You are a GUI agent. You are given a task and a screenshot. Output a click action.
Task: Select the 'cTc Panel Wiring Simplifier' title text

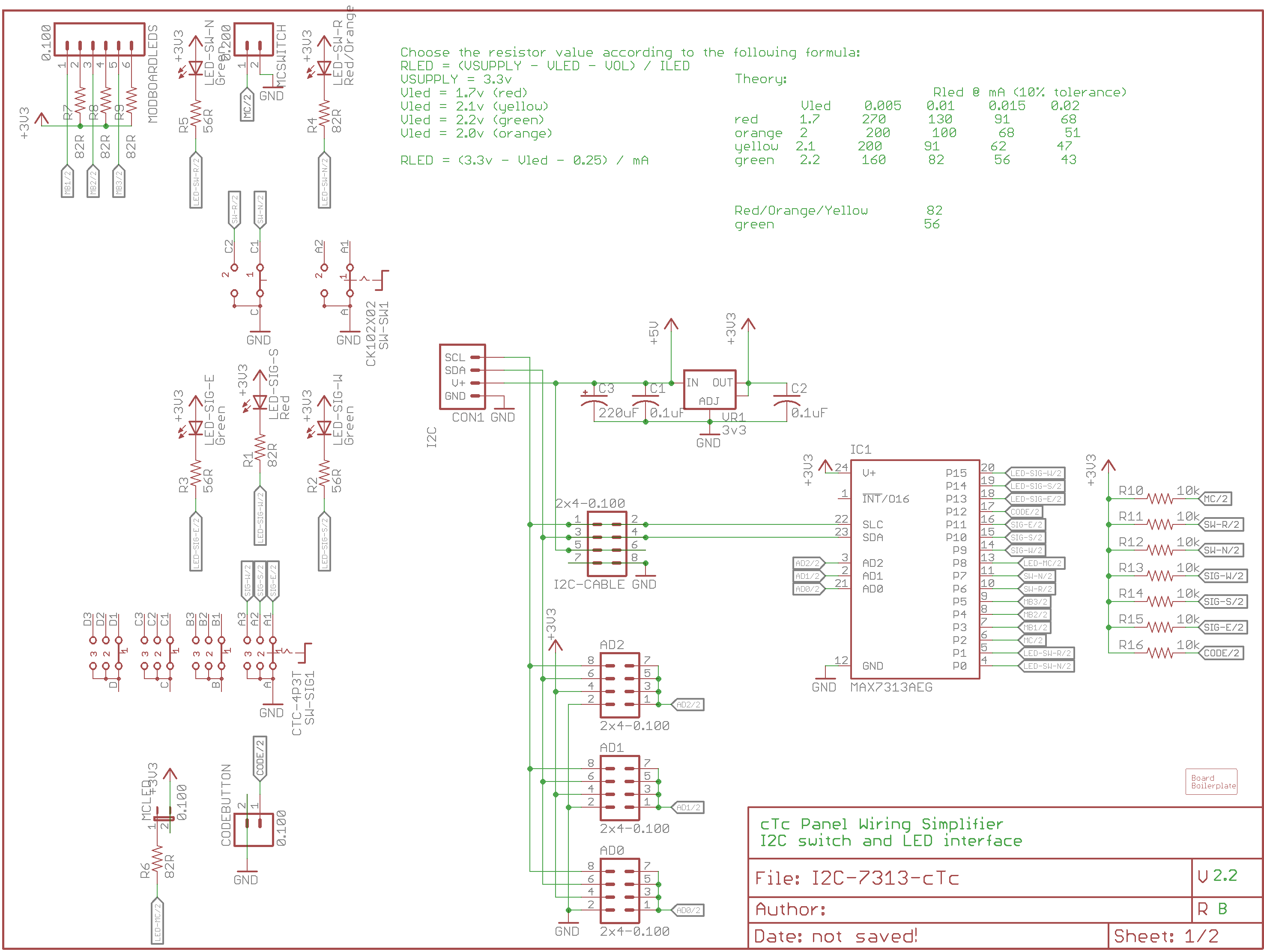pos(882,824)
